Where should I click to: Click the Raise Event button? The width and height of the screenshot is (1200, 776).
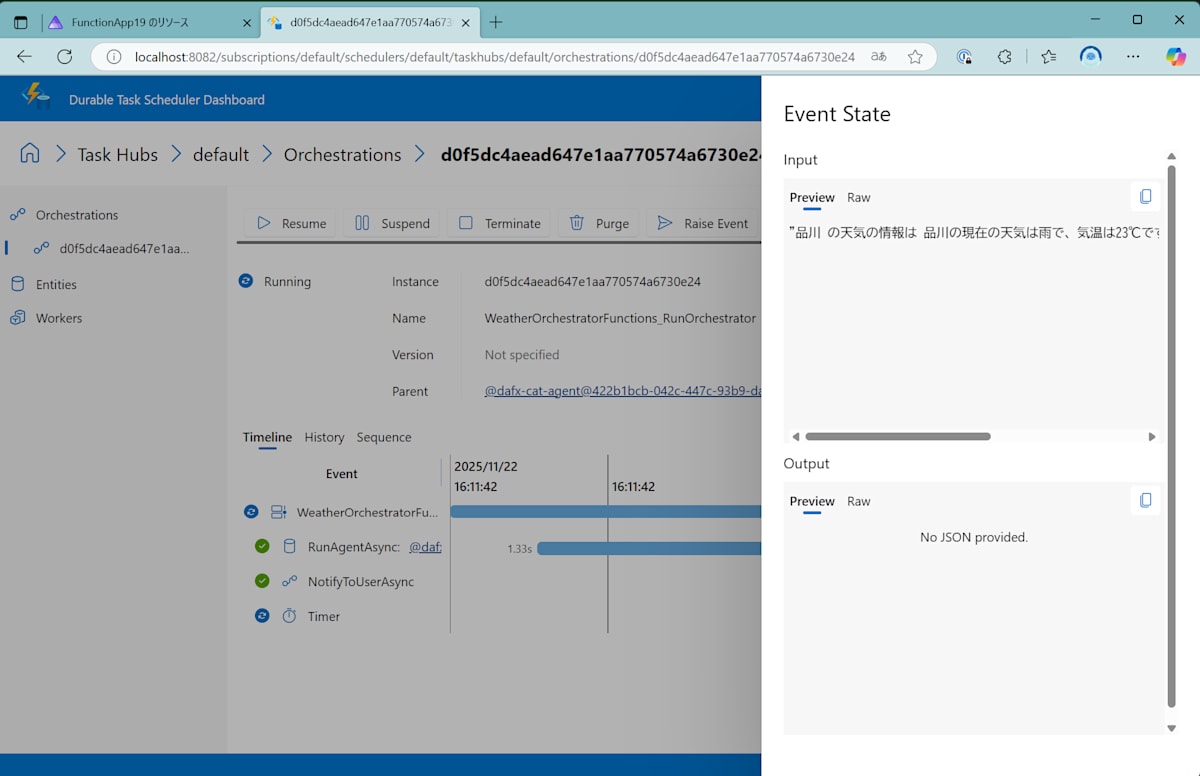(703, 223)
